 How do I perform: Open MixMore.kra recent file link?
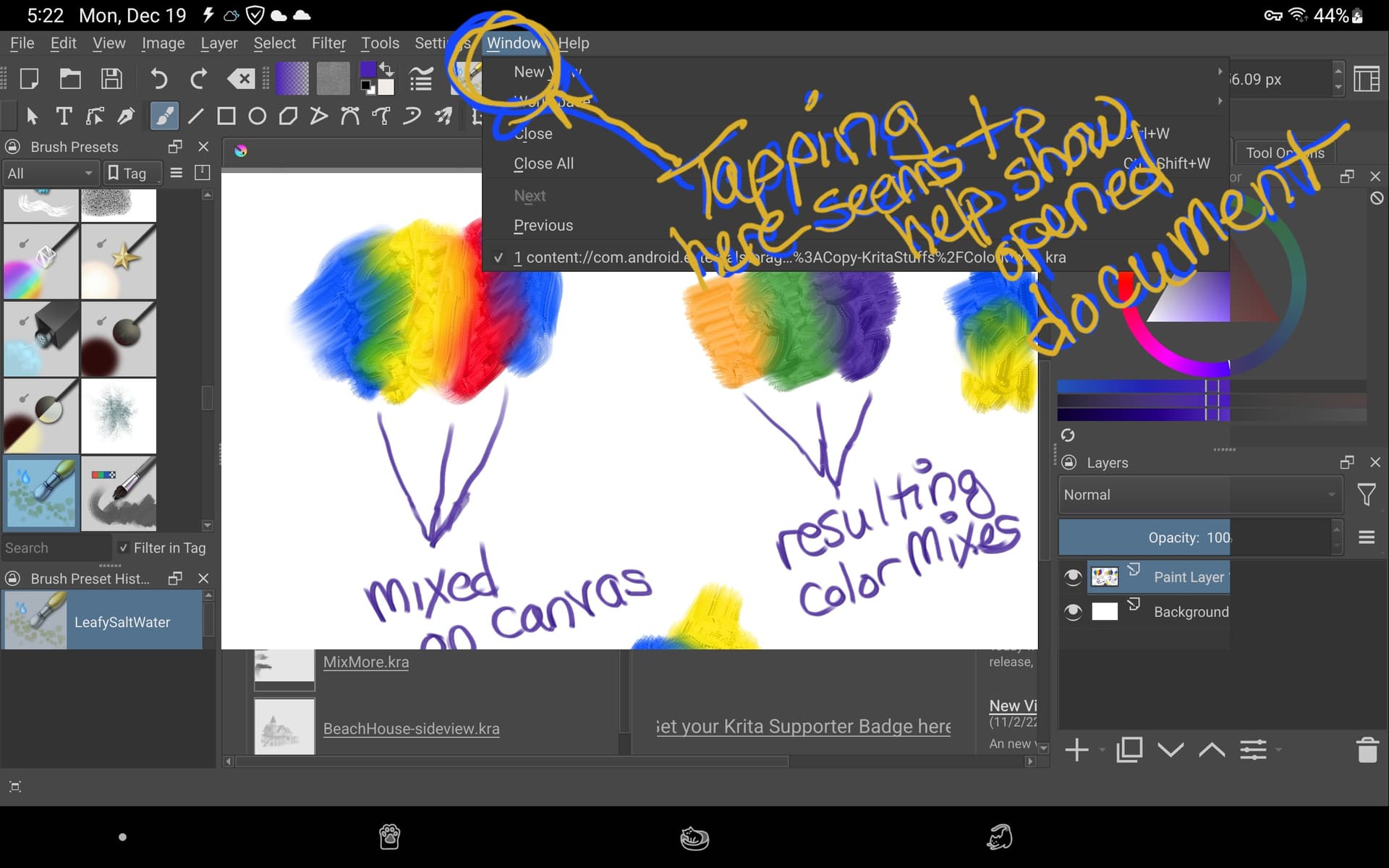point(365,662)
